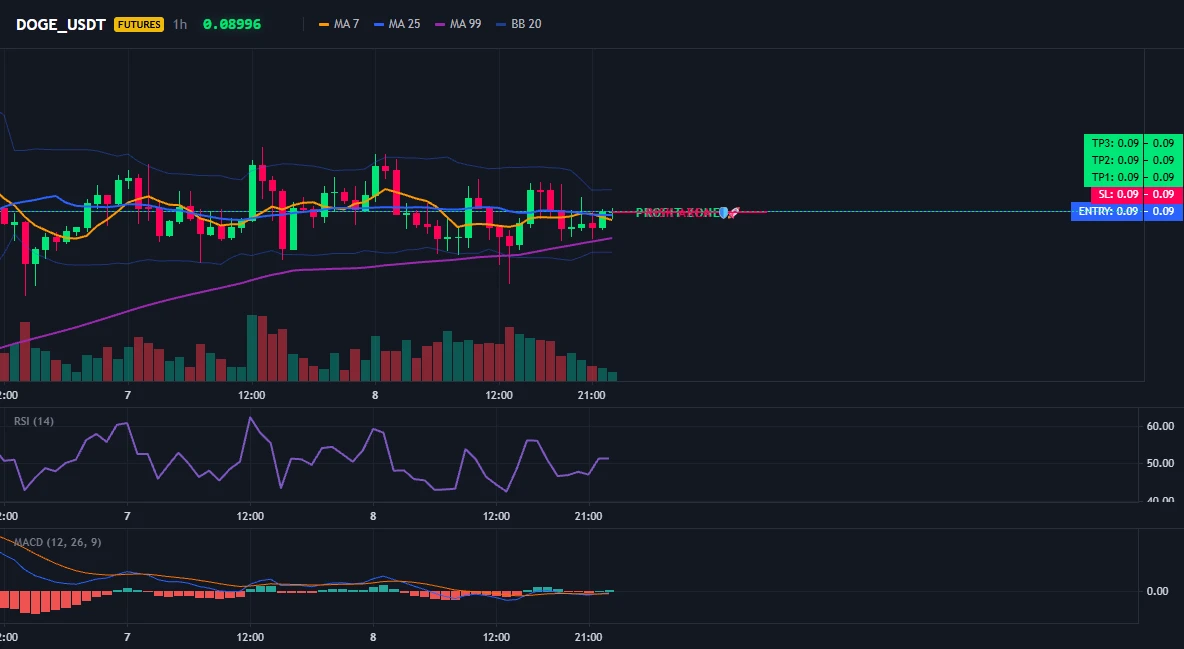Toggle the MA 25 legend entry
Image resolution: width=1184 pixels, height=649 pixels.
[397, 24]
